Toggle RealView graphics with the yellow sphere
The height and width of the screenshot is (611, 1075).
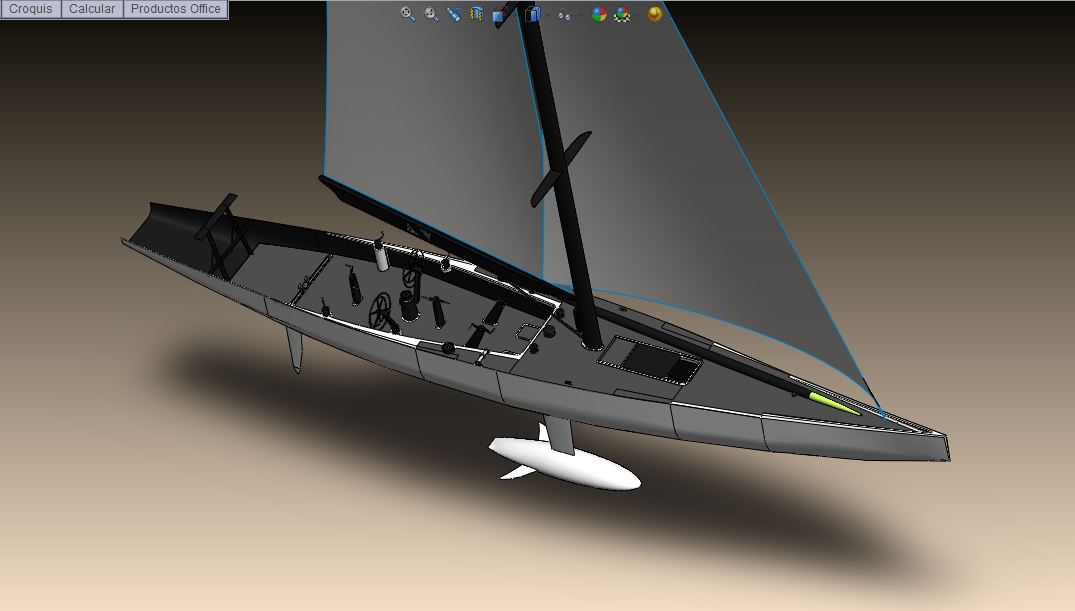655,13
